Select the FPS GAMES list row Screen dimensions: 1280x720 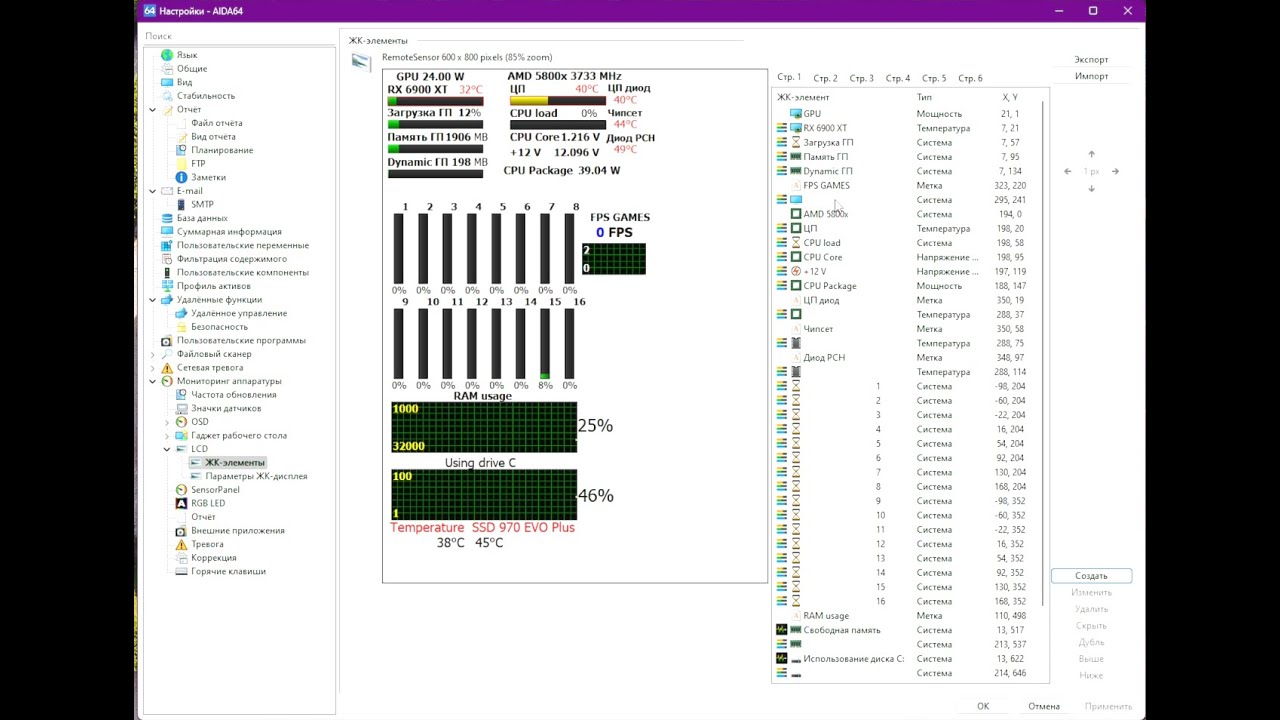[x=905, y=185]
